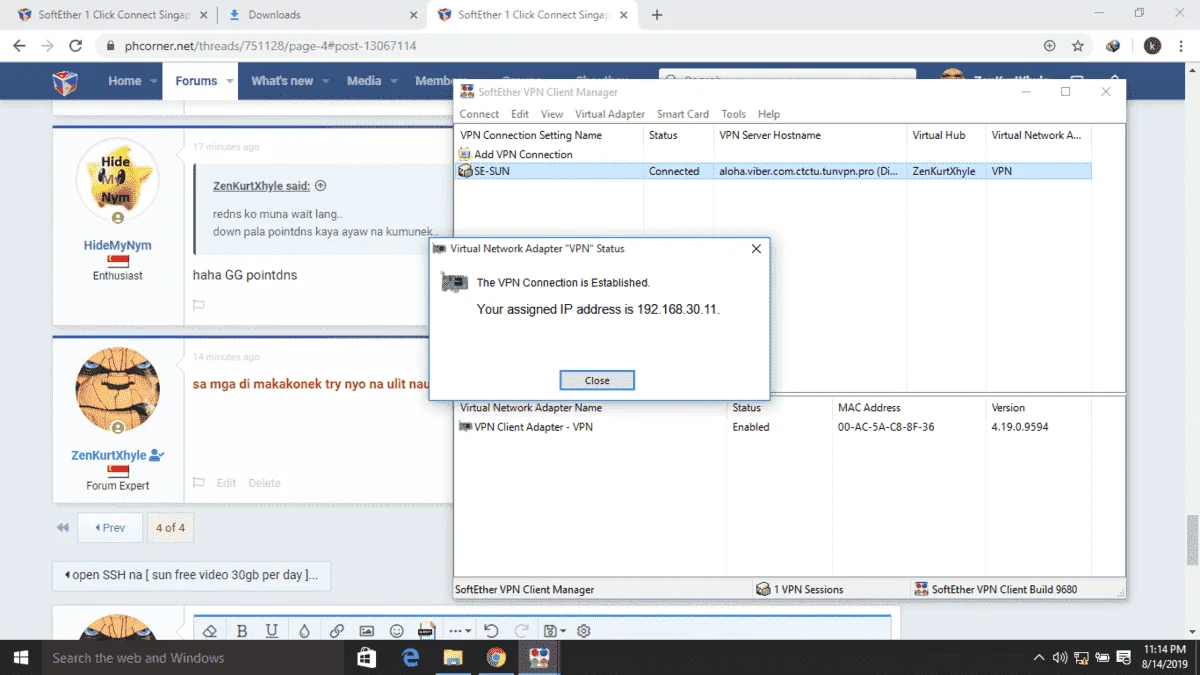
Task: Open the Media navigation link
Action: pos(364,81)
